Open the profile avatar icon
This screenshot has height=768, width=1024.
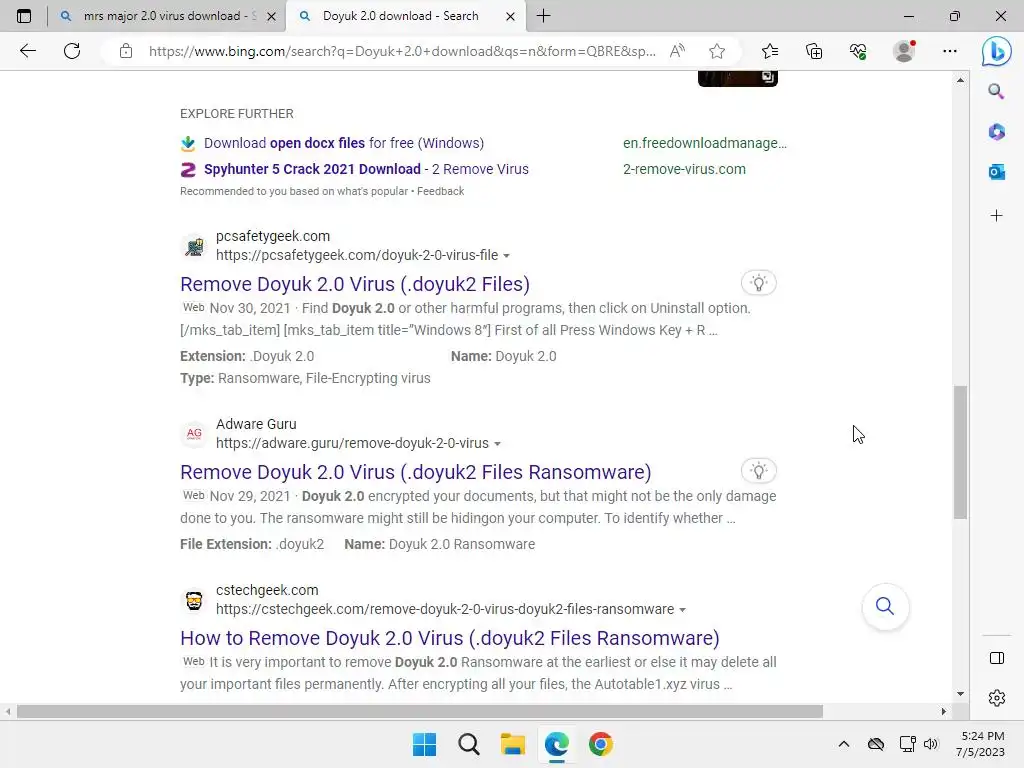(x=904, y=51)
